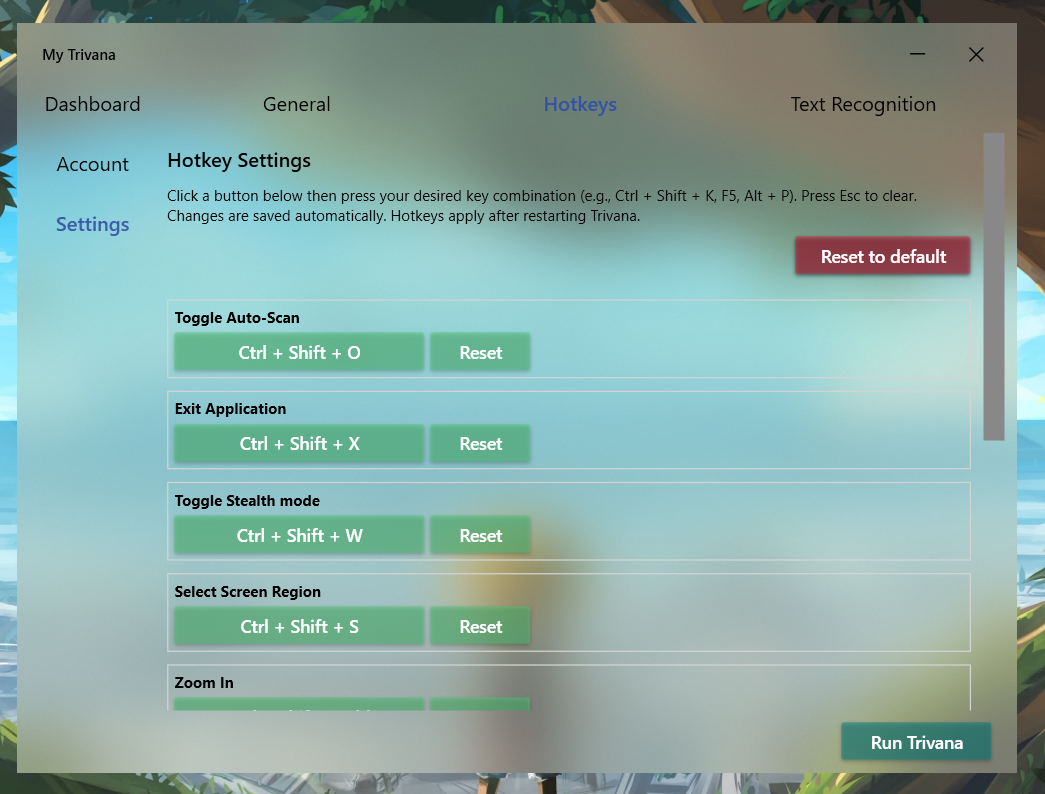Open the Account section in sidebar
This screenshot has height=794, width=1045.
tap(93, 164)
